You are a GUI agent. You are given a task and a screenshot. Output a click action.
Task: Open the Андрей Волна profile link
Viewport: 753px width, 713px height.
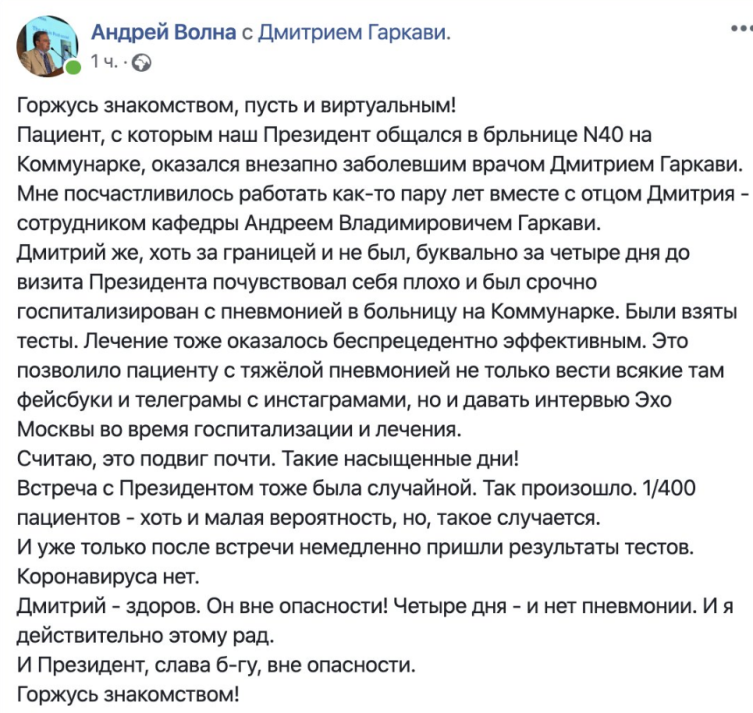[163, 33]
